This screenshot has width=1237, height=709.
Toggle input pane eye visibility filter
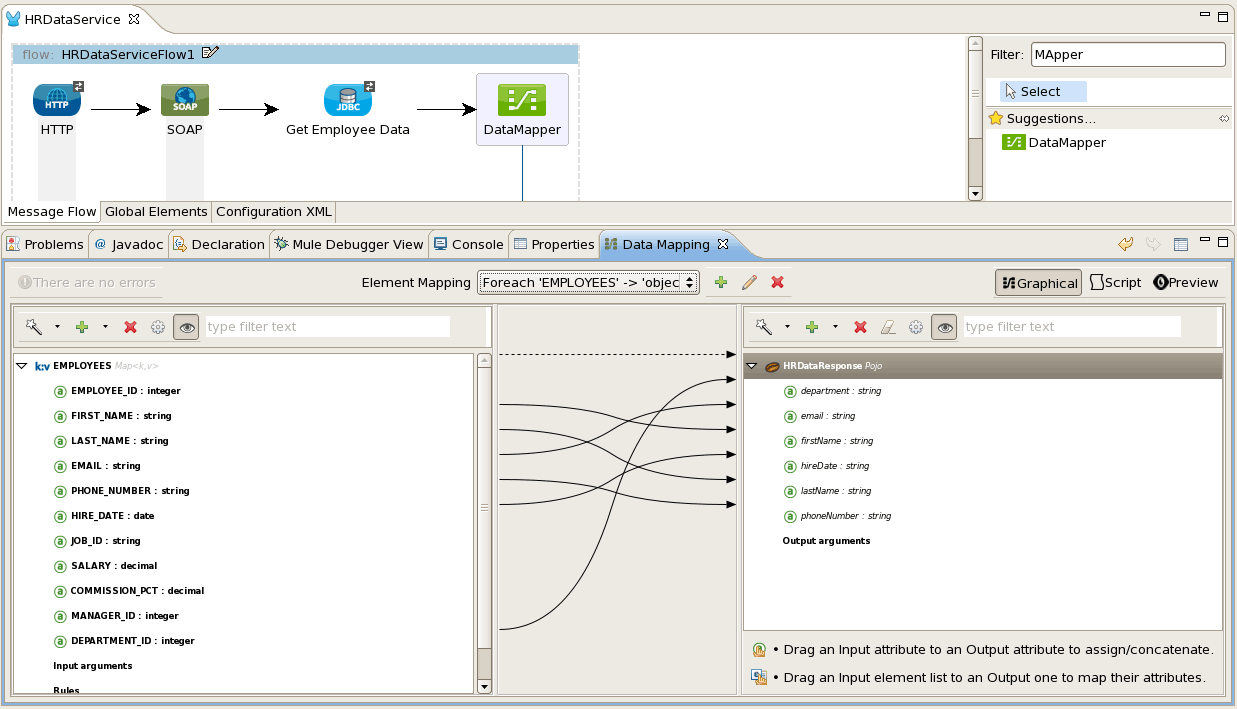pyautogui.click(x=186, y=327)
